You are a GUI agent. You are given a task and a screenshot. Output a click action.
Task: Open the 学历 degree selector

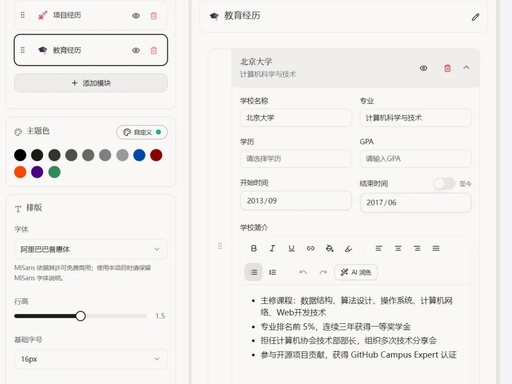(296, 159)
